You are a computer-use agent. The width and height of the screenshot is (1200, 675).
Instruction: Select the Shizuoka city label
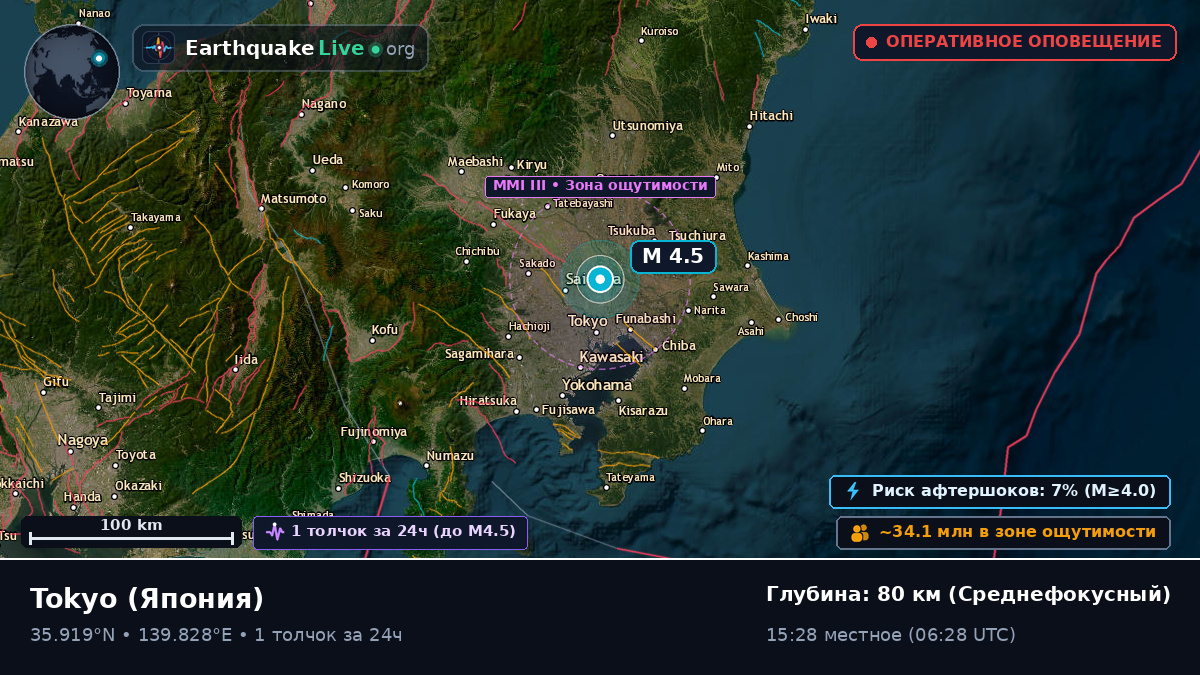pyautogui.click(x=365, y=478)
